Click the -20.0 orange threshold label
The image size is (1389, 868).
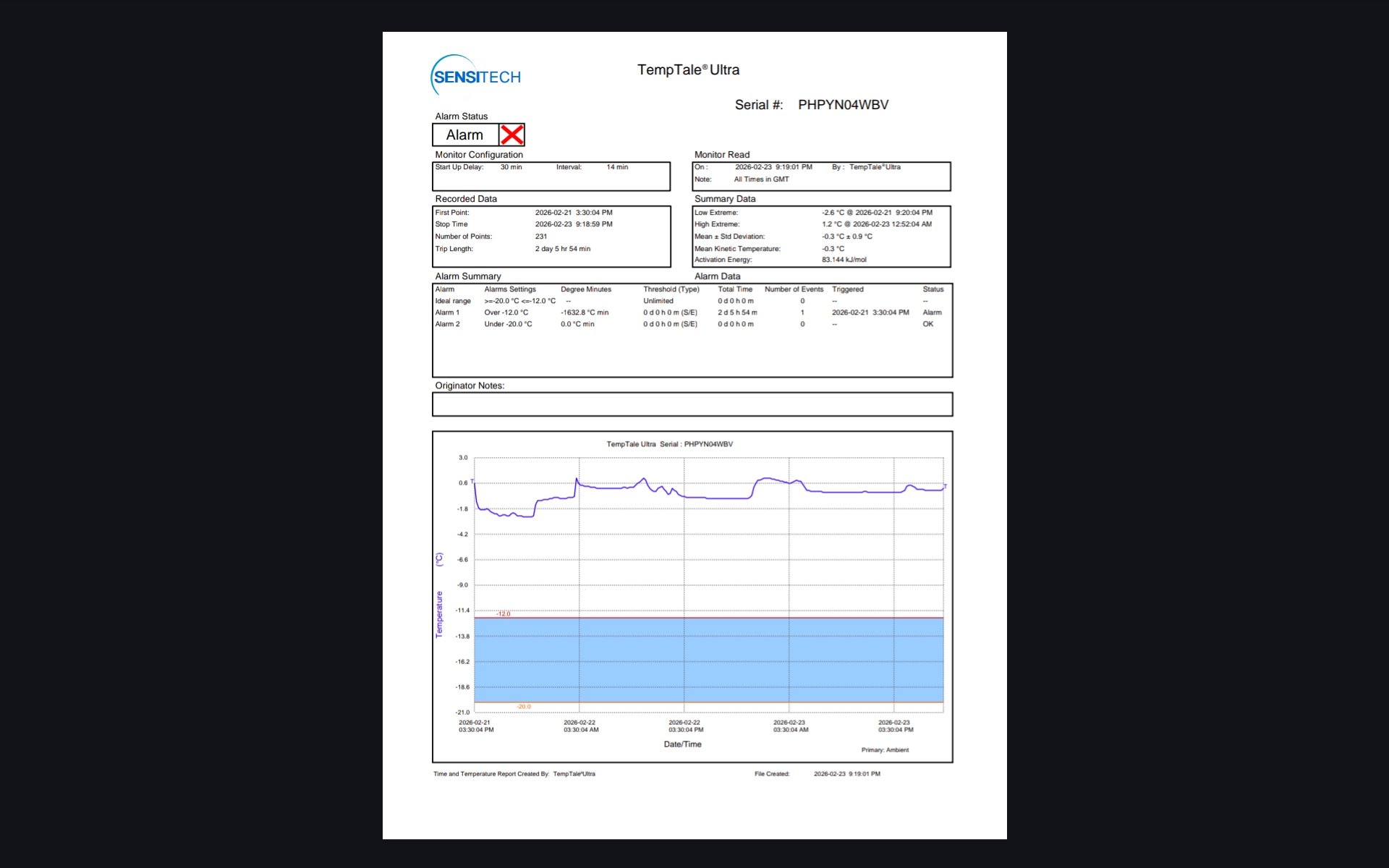point(524,707)
